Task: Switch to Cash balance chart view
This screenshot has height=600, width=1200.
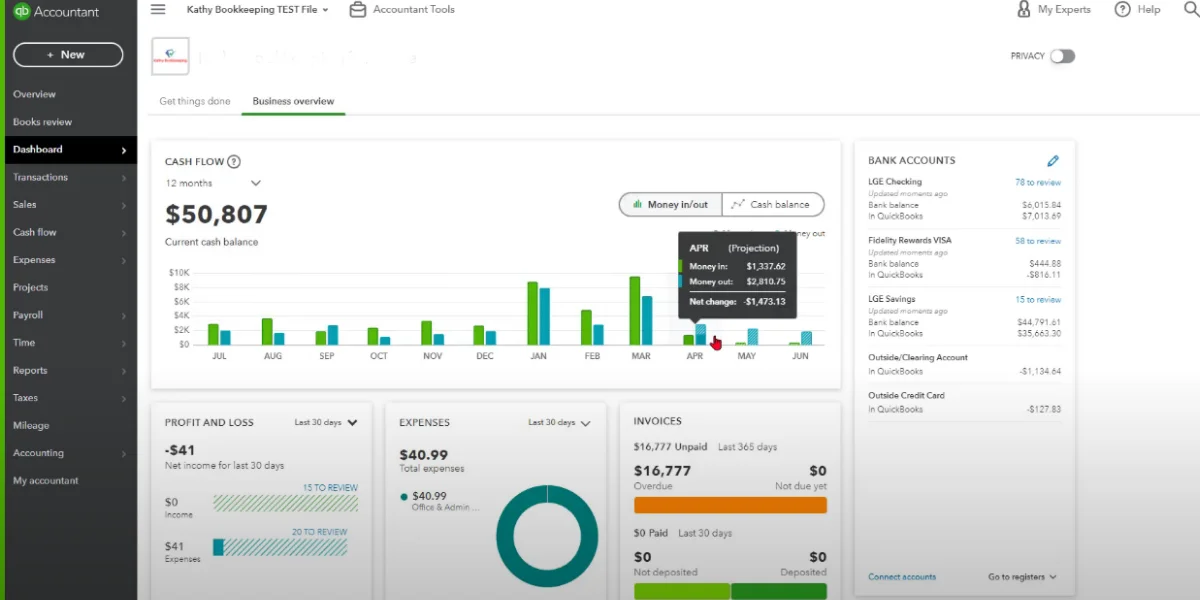Action: click(773, 204)
